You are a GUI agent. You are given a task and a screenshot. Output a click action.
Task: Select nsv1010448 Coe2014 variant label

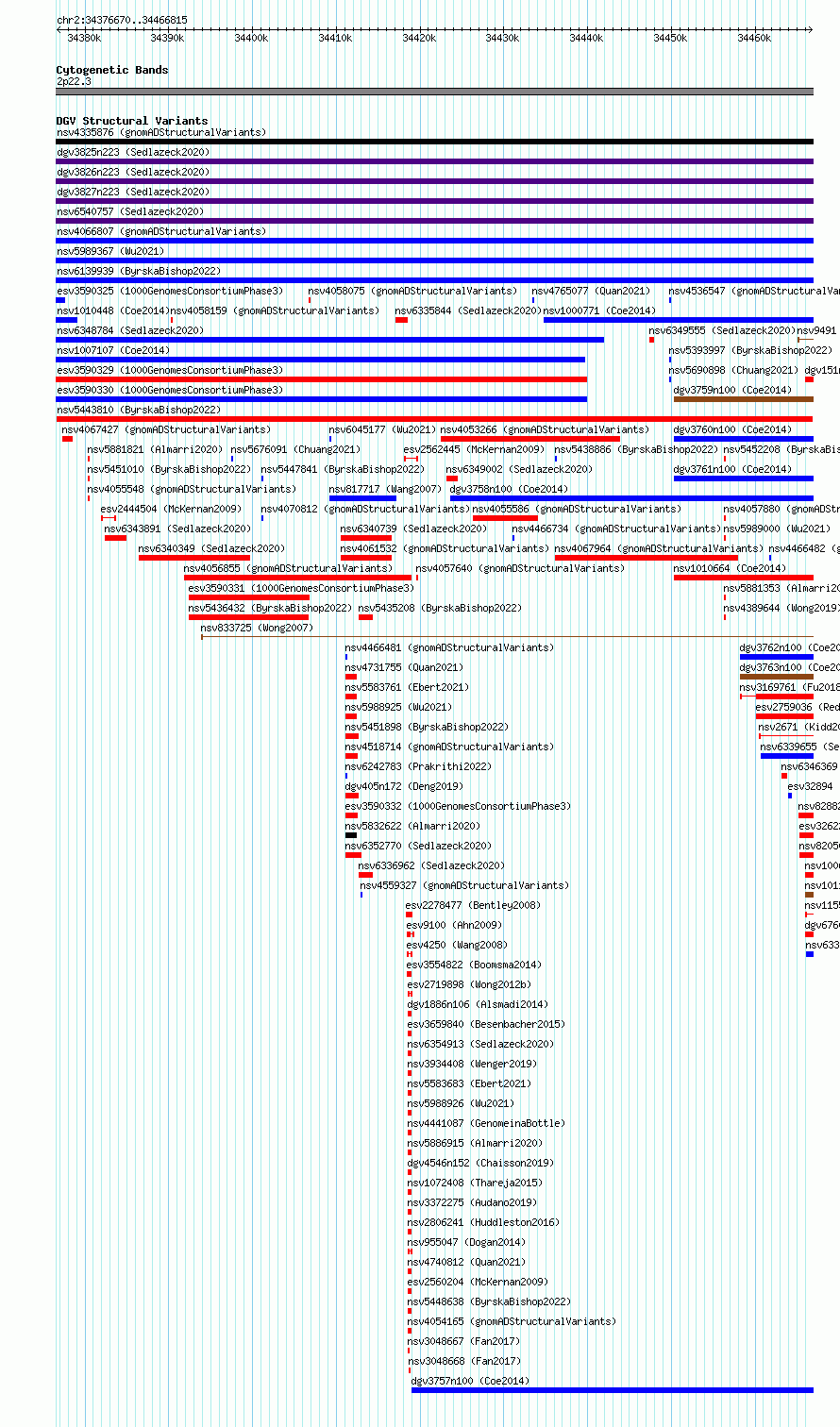(112, 311)
